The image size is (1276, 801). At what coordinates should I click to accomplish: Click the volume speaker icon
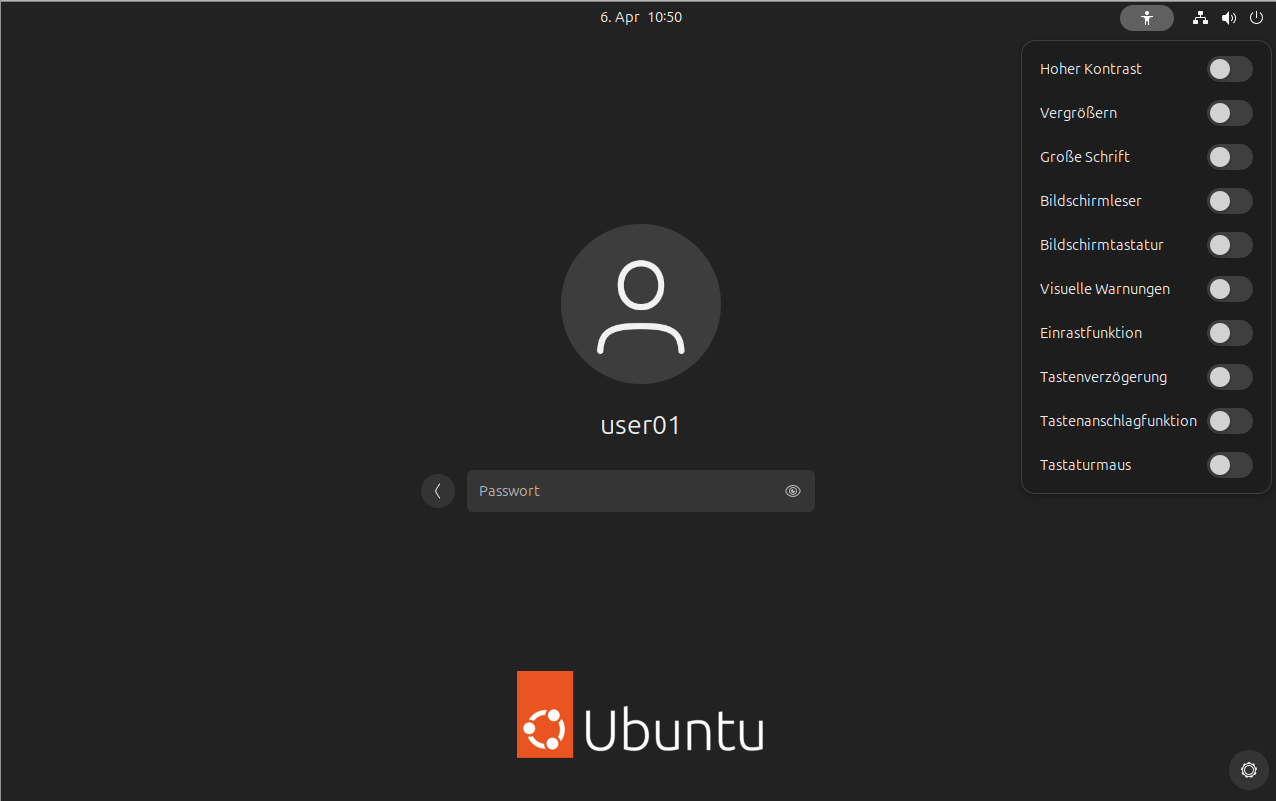pos(1228,18)
